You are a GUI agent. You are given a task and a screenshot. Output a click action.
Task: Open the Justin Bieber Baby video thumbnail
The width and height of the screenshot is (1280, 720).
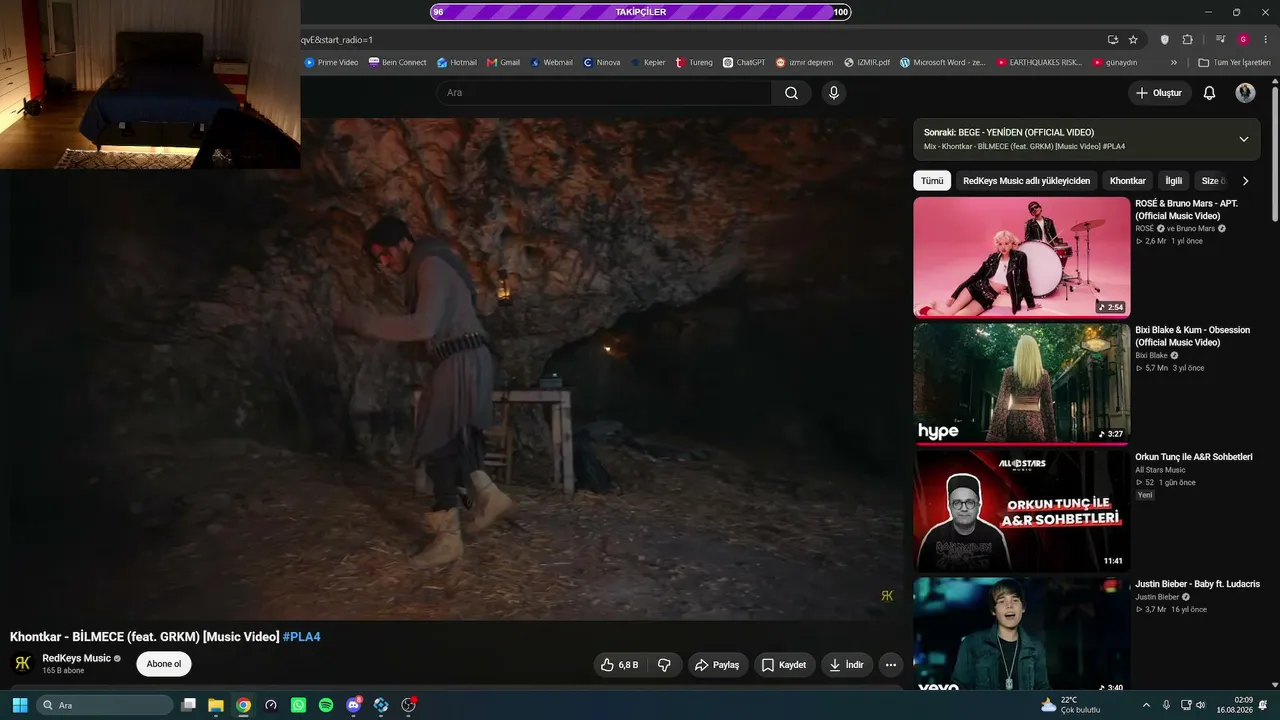(x=1021, y=633)
